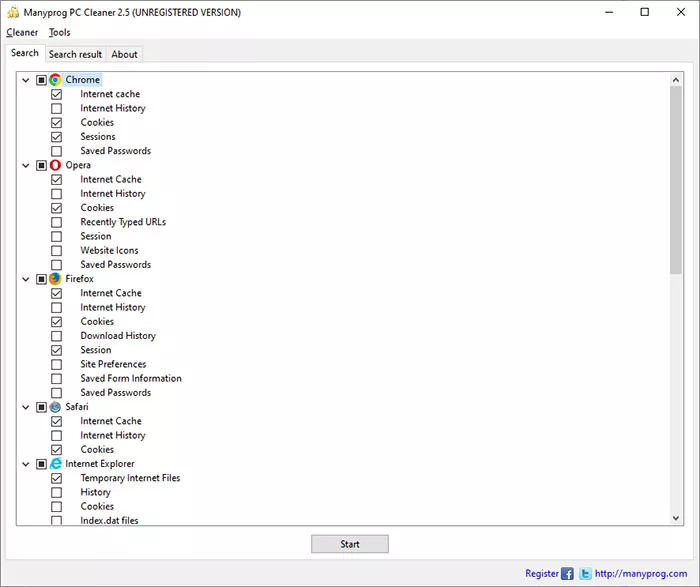The width and height of the screenshot is (700, 587).
Task: Uncheck Chrome Sessions checkbox
Action: pyautogui.click(x=56, y=137)
